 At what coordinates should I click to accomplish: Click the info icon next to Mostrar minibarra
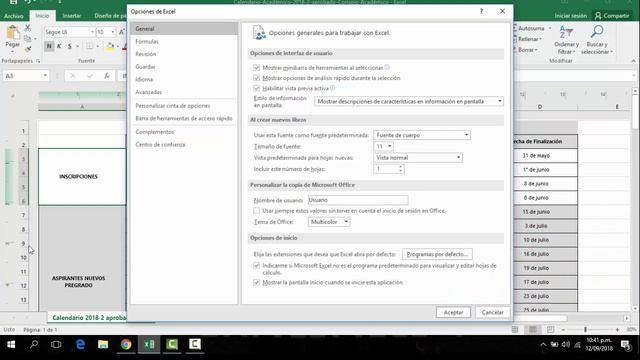tap(387, 67)
